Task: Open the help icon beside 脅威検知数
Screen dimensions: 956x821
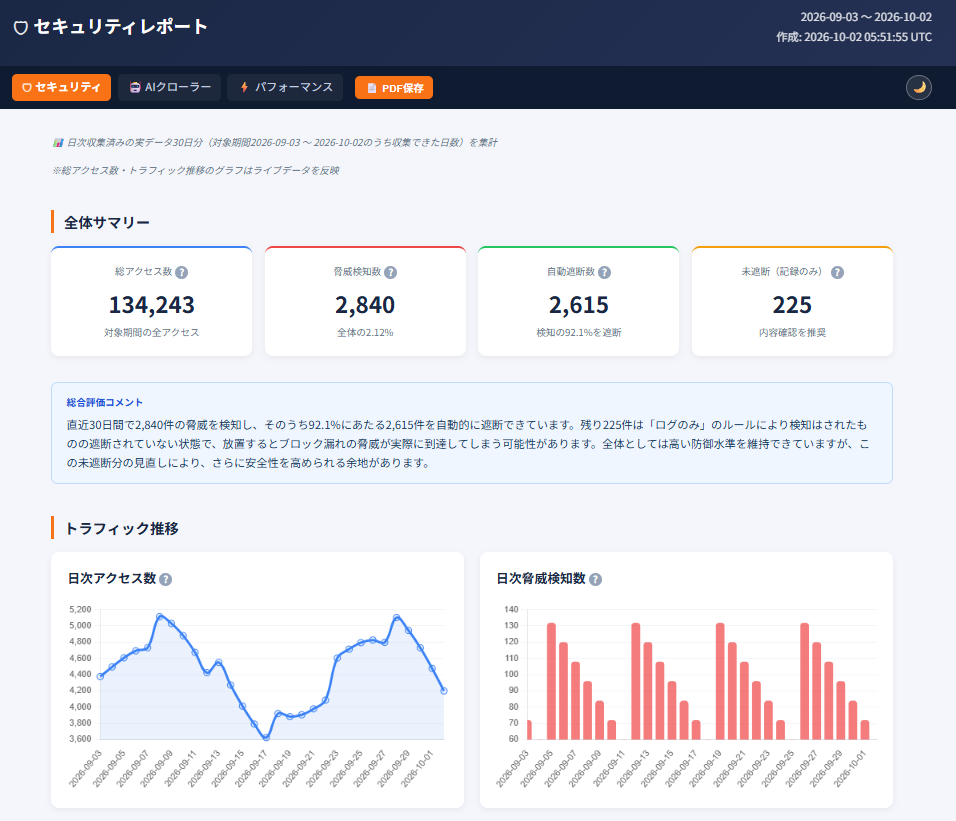Action: click(390, 272)
